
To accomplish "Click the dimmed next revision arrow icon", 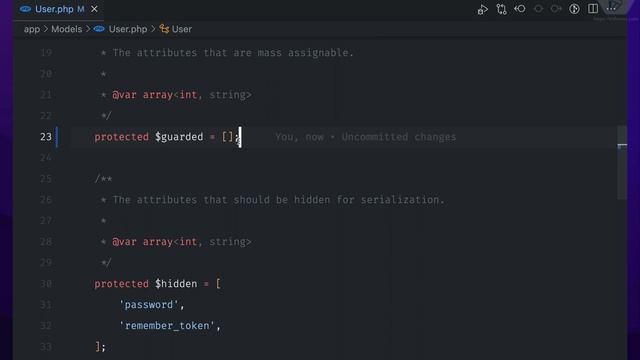I will pos(556,9).
